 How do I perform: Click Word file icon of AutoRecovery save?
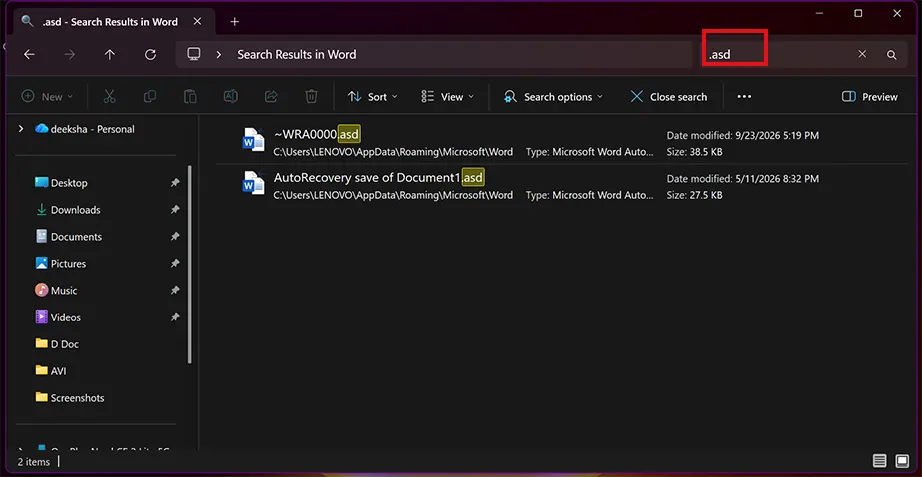(x=253, y=183)
